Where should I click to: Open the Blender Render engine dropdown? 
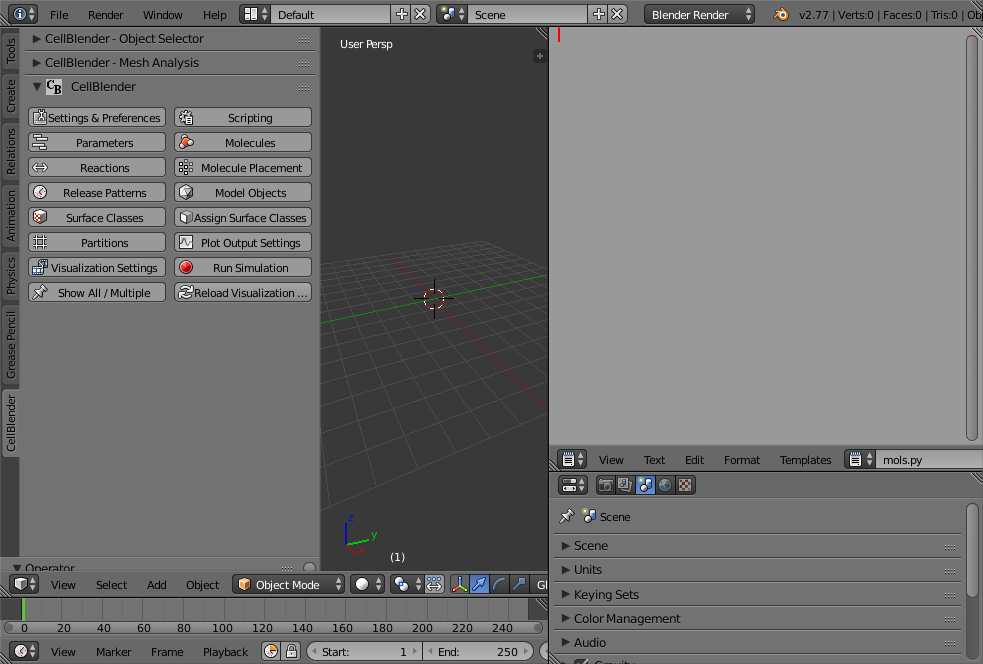(699, 14)
